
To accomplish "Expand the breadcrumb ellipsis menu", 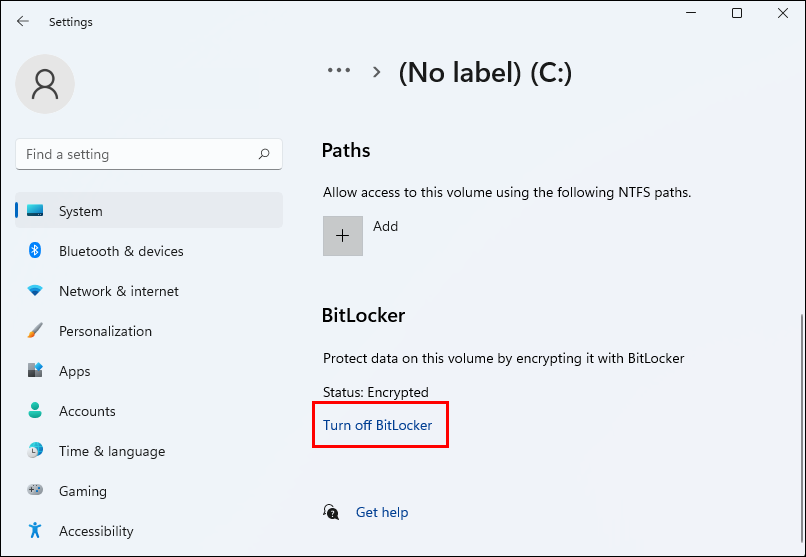I will pos(339,71).
